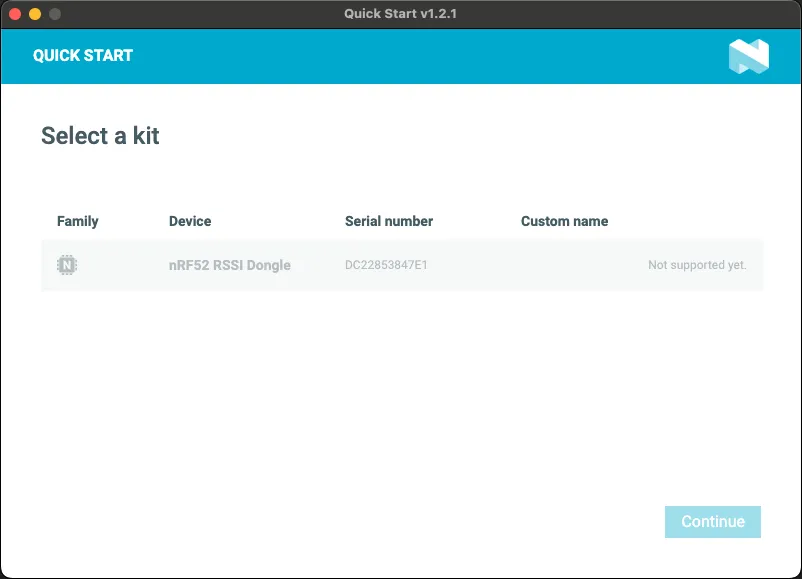Click the grayed maximize button
This screenshot has height=579, width=802.
56,14
